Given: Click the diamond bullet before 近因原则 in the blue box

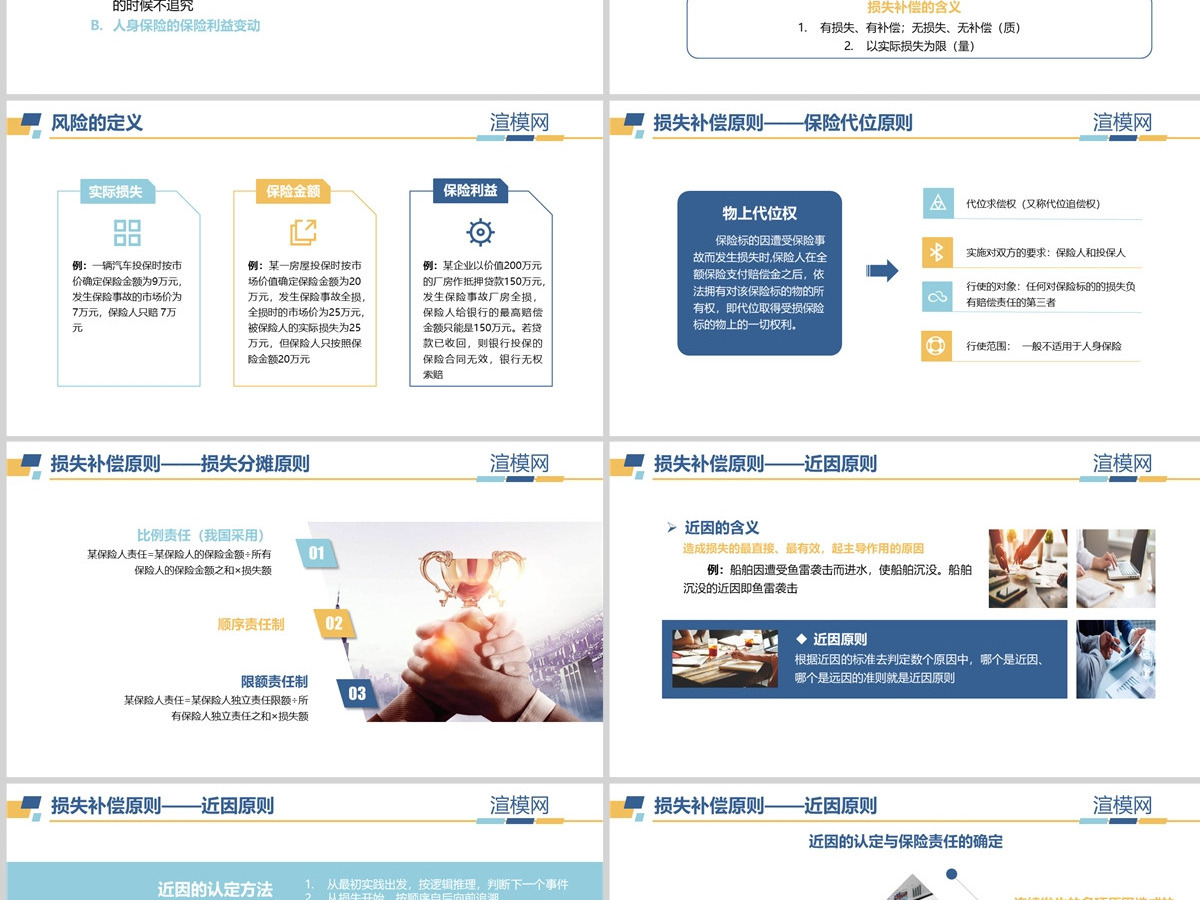Looking at the screenshot, I should click(801, 638).
